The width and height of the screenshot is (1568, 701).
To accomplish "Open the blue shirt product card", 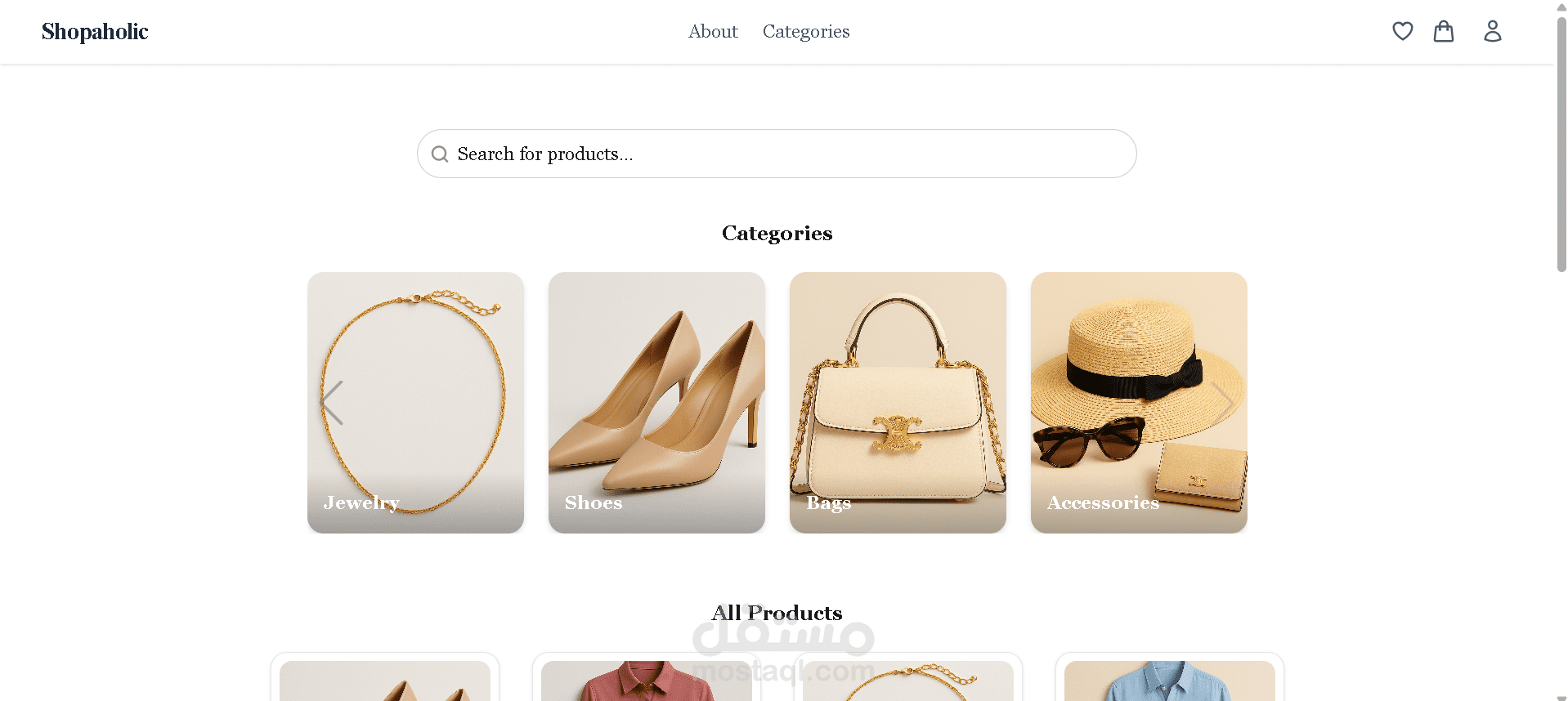I will (x=1170, y=678).
